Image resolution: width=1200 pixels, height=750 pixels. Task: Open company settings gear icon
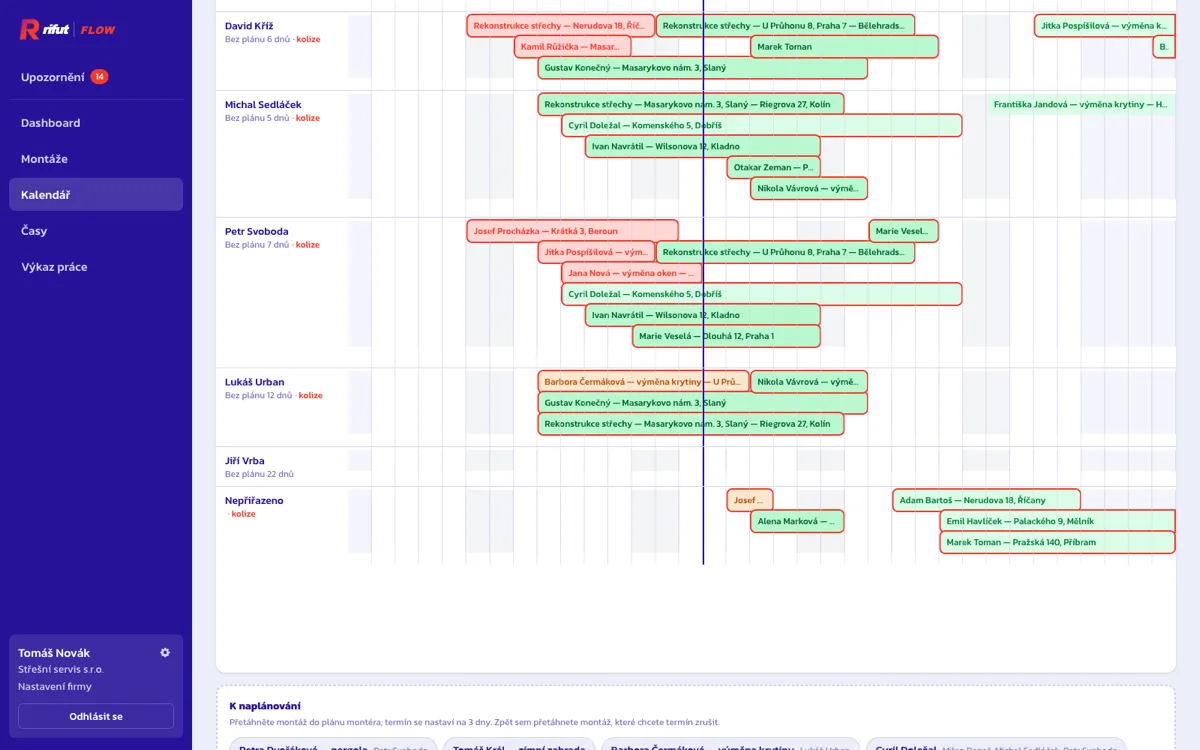tap(165, 653)
